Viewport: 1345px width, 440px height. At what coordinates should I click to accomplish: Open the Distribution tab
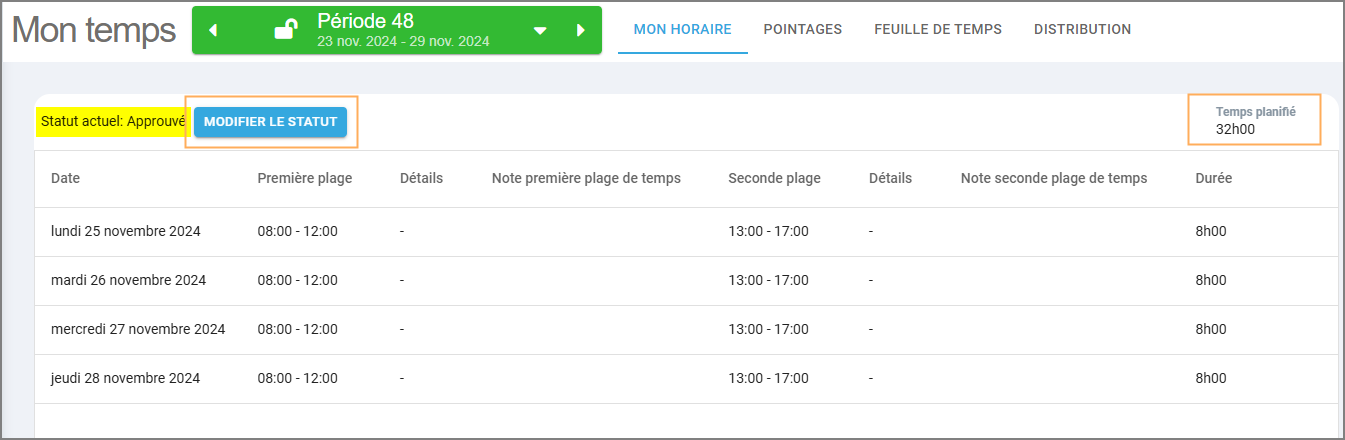click(1082, 29)
